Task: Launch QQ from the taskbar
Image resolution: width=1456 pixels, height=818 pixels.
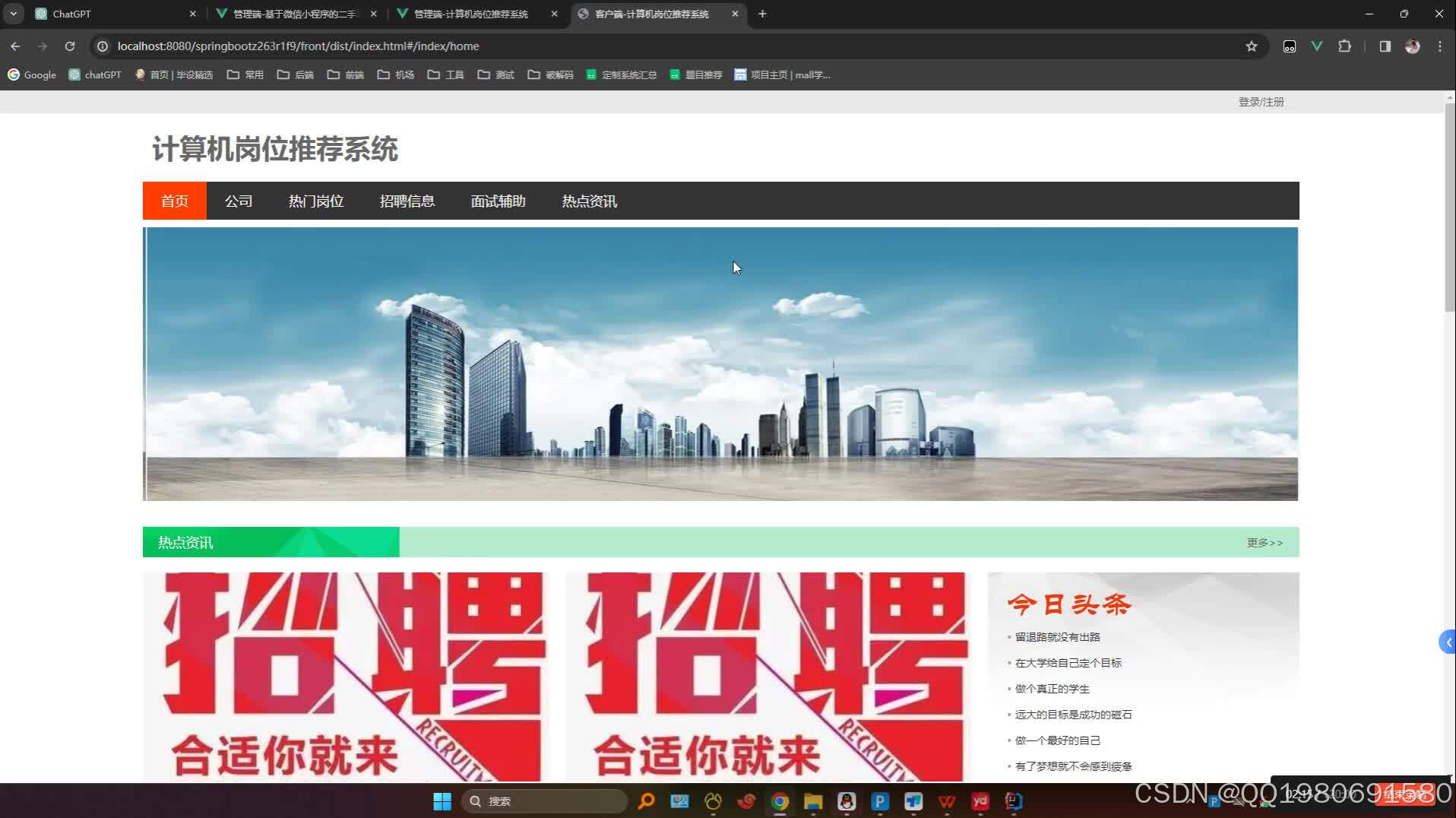Action: tap(846, 801)
